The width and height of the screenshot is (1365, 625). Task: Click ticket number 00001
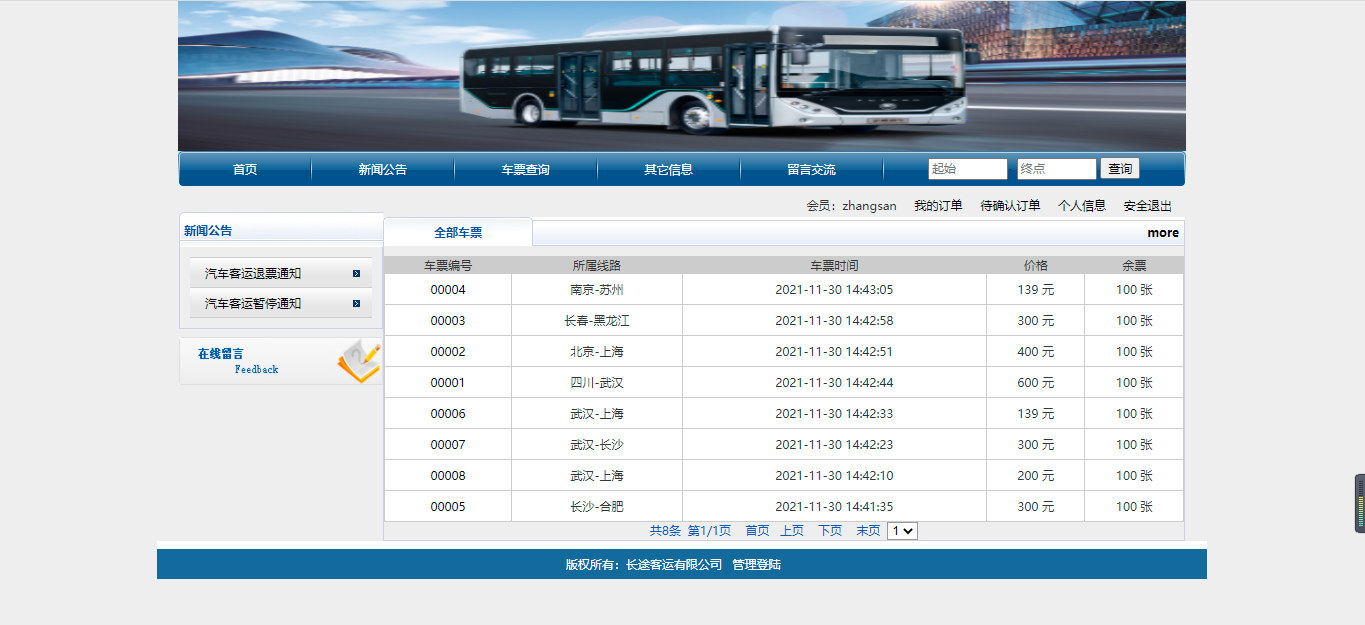point(448,383)
